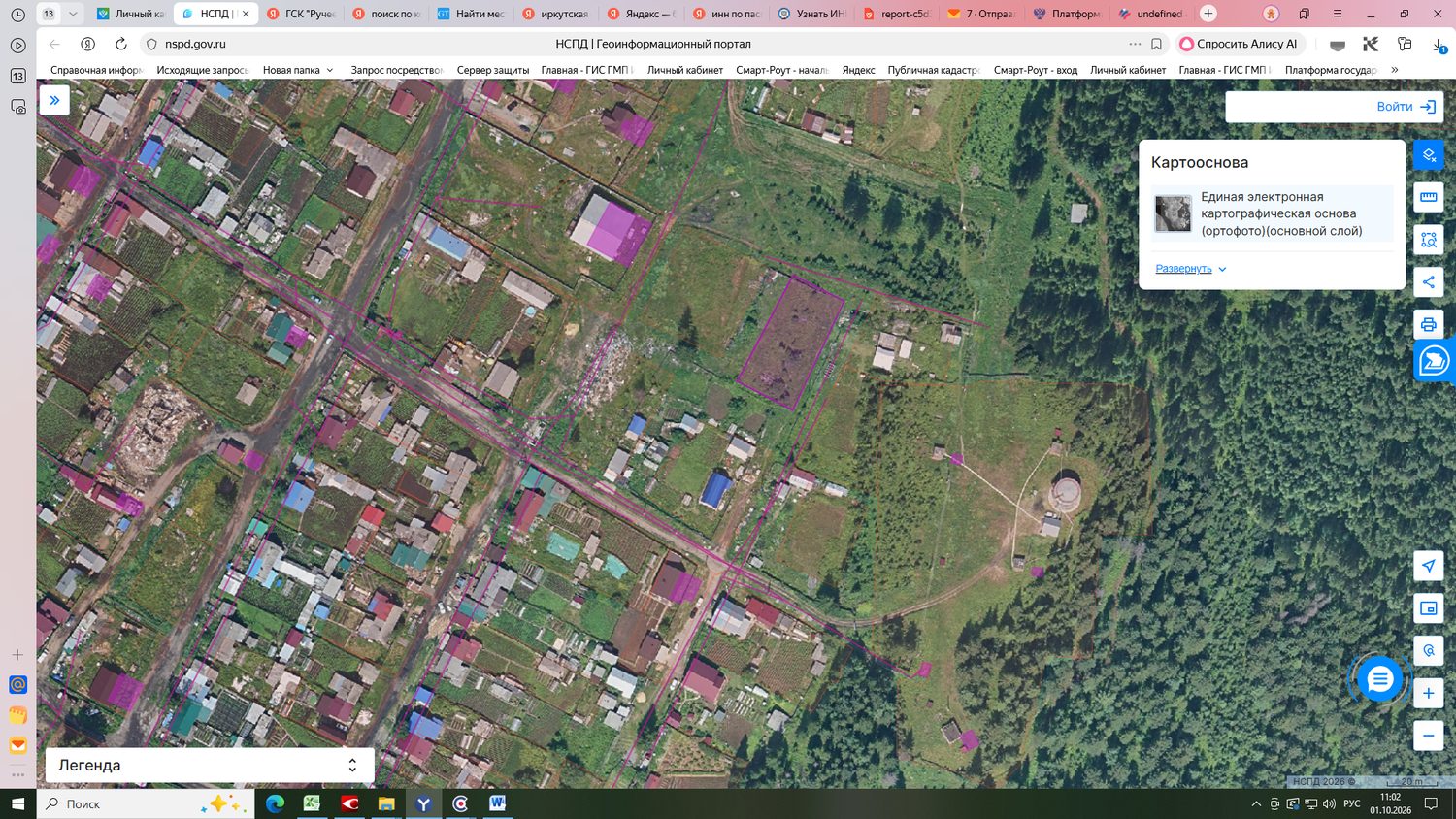Image resolution: width=1456 pixels, height=819 pixels.
Task: Open Word from the Windows taskbar
Action: pyautogui.click(x=497, y=803)
